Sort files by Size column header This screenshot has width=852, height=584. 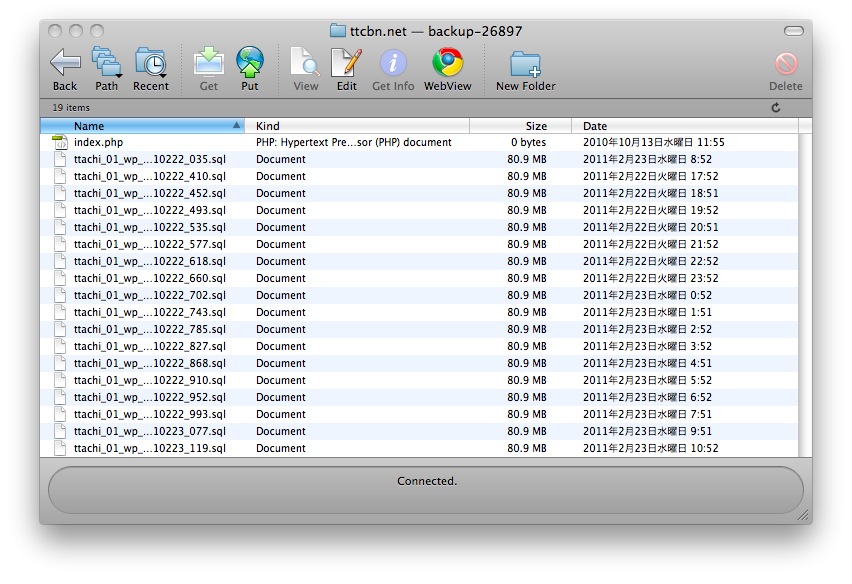point(520,126)
